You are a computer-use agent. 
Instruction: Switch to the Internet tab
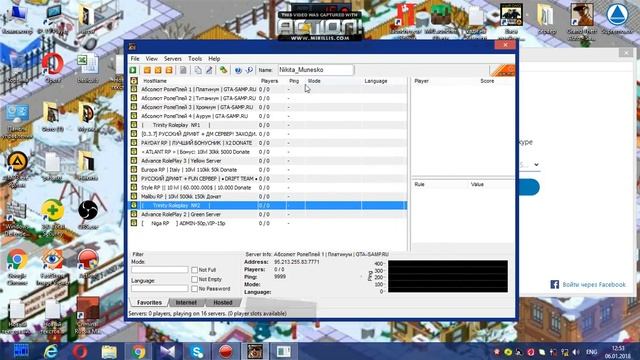[x=186, y=302]
